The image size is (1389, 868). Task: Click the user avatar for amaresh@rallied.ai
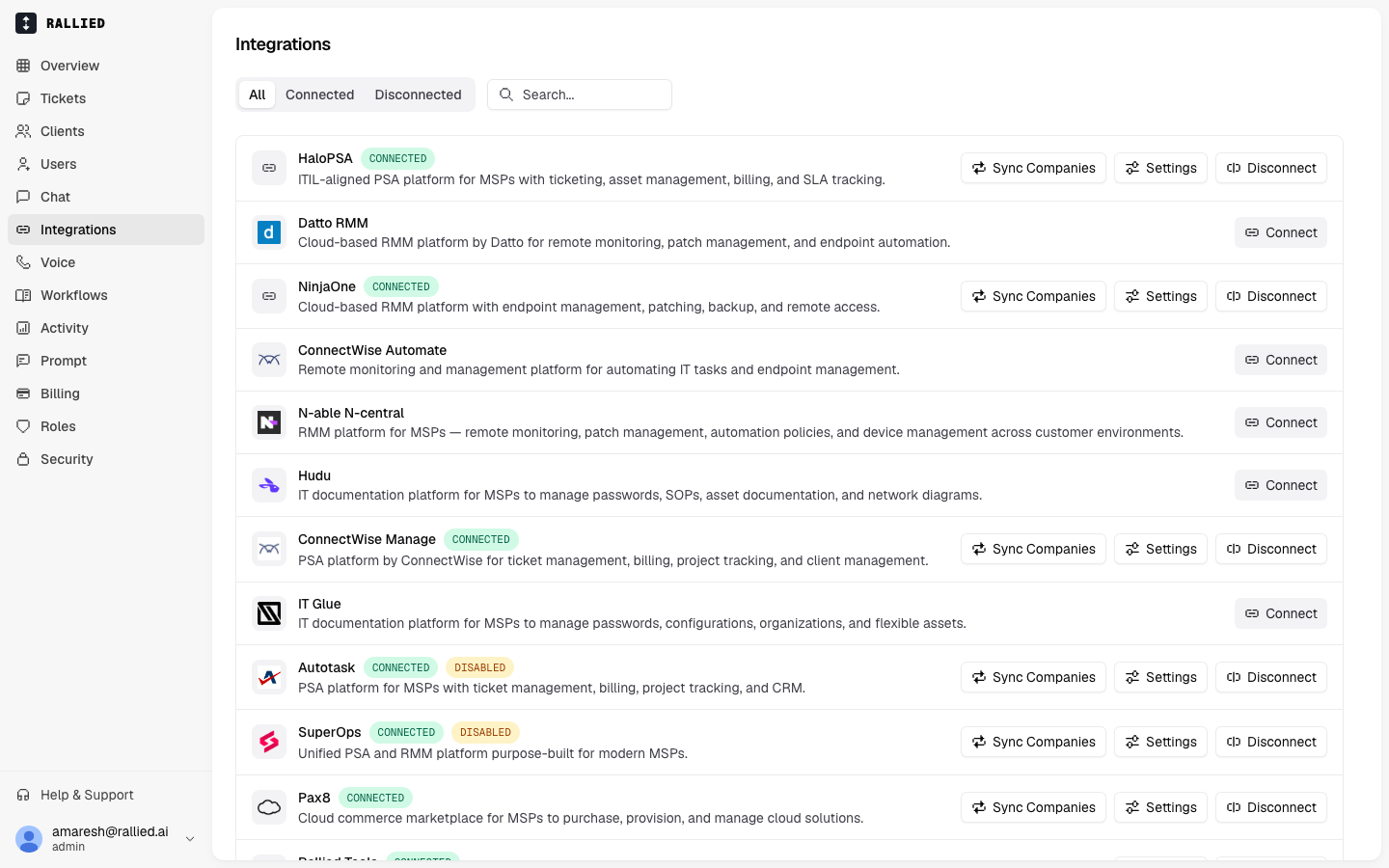(x=29, y=839)
